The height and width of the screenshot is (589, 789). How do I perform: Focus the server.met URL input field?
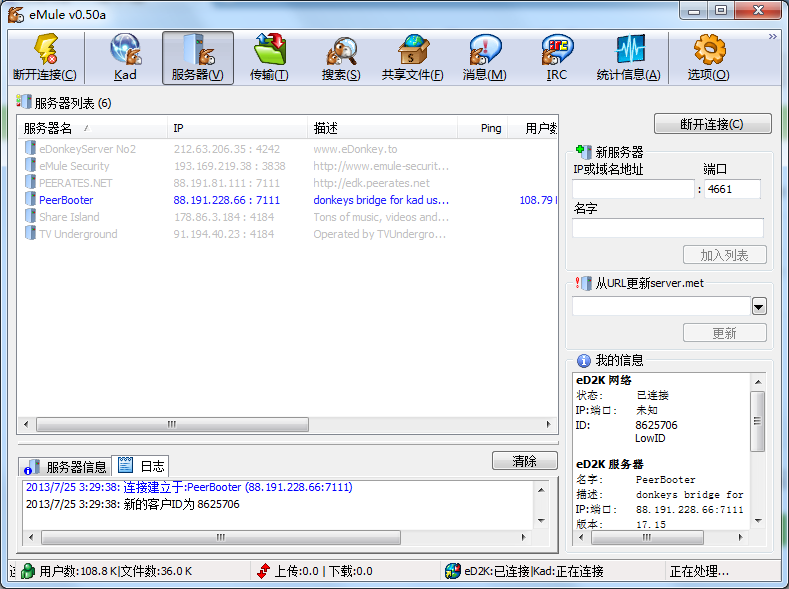point(662,306)
